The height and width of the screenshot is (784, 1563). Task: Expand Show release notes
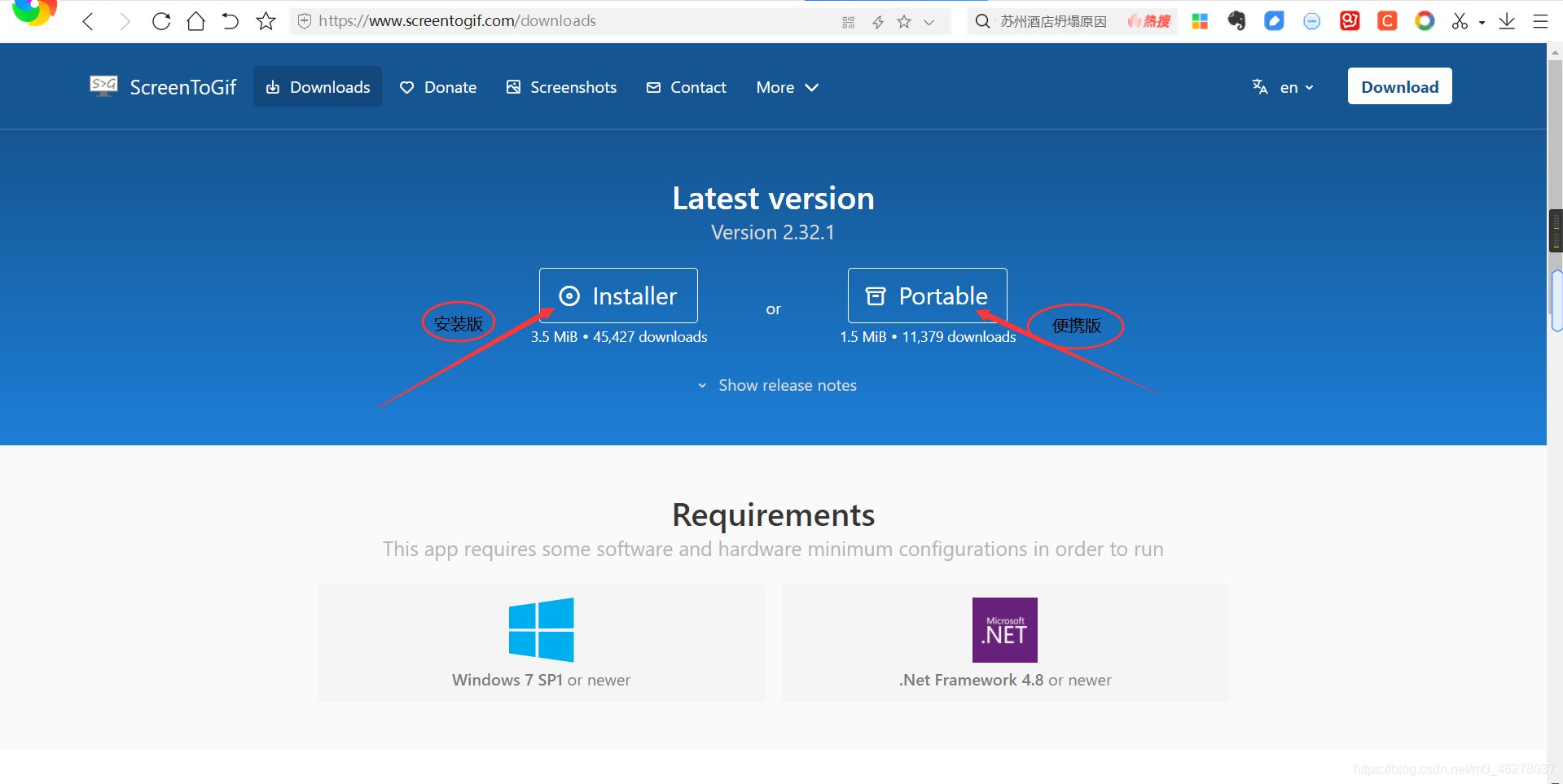pos(777,385)
